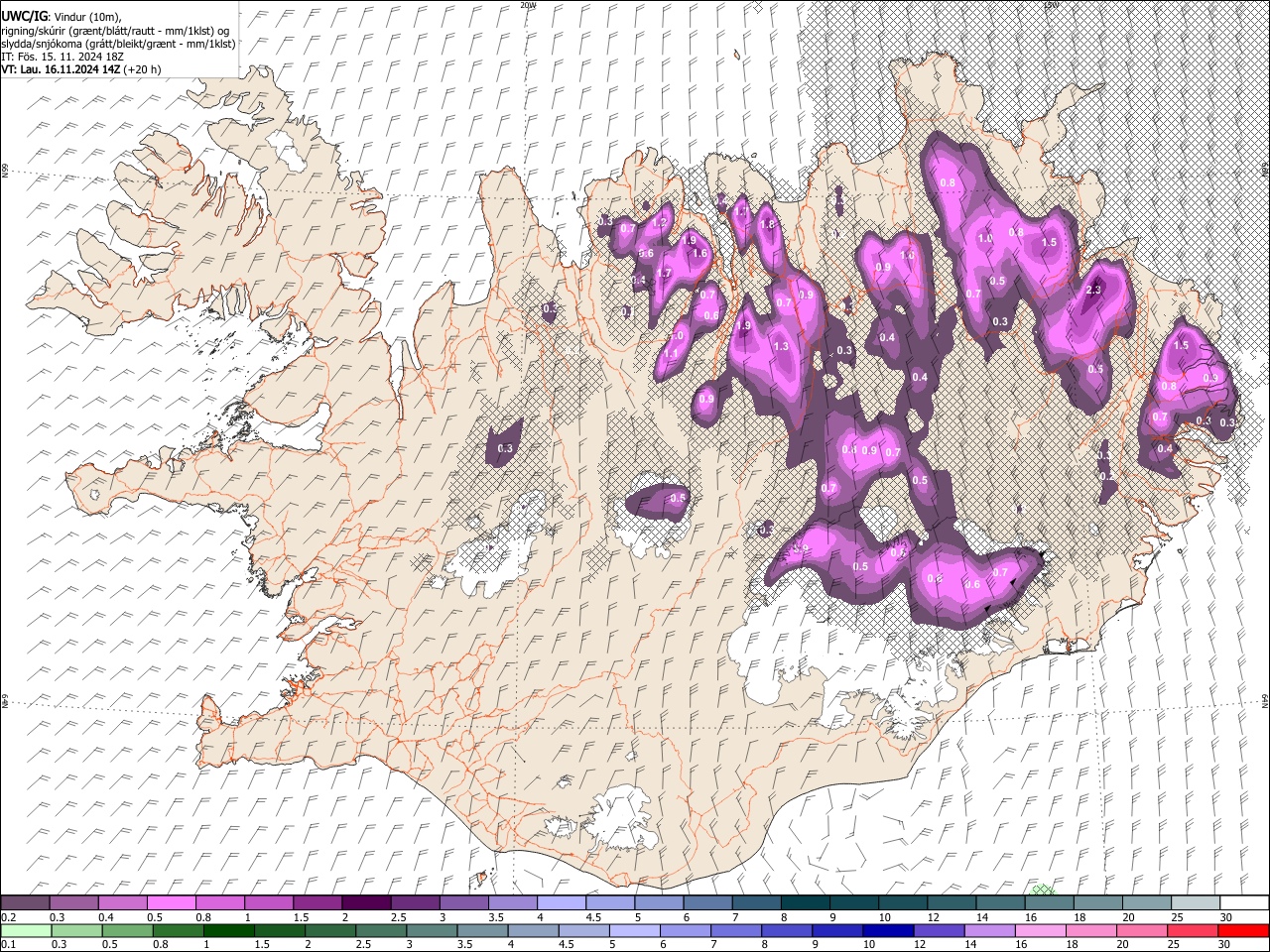Click the 1.1 precipitation value on the map

coord(671,353)
